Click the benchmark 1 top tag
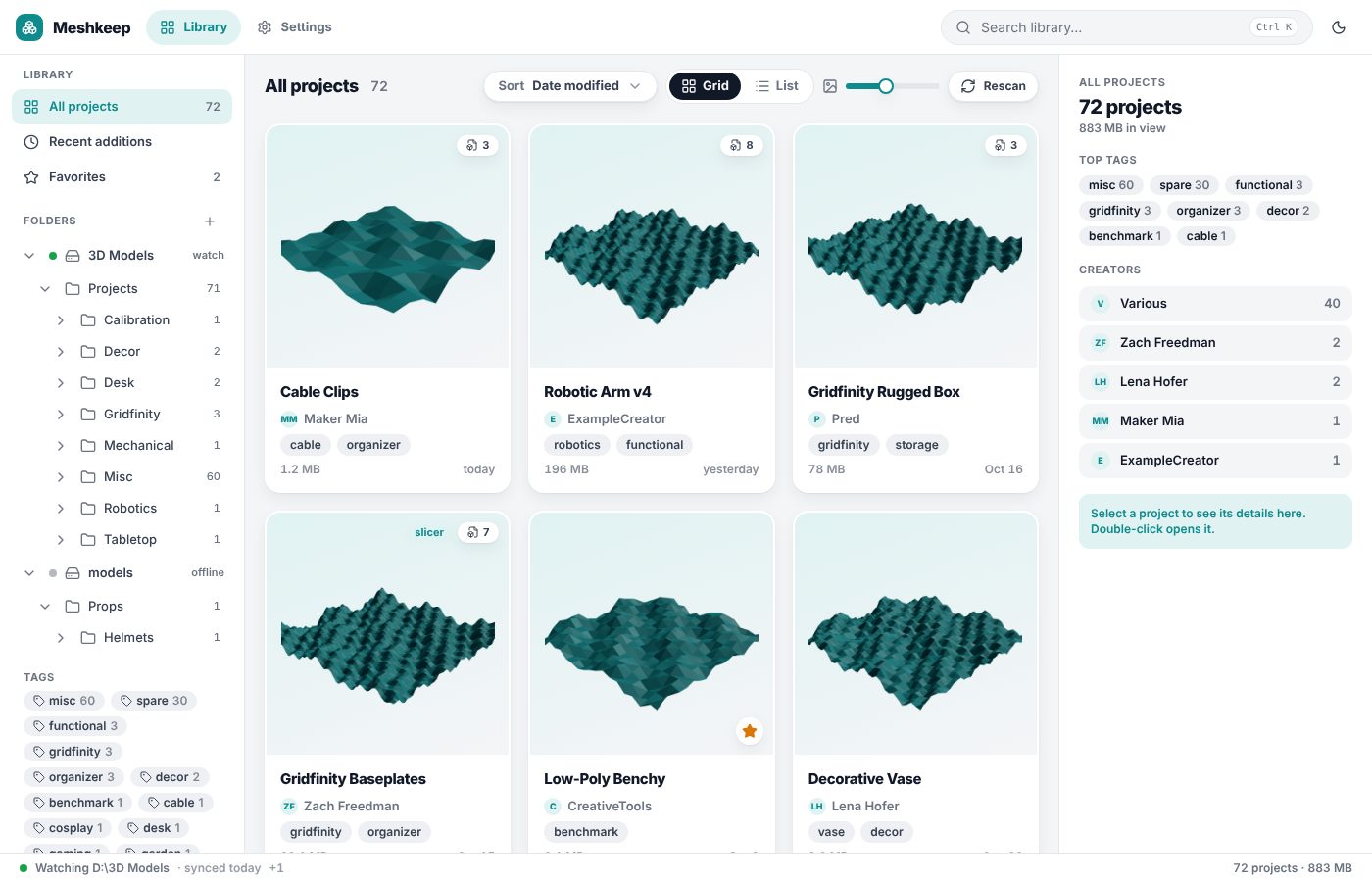This screenshot has height=882, width=1372. click(x=1125, y=236)
